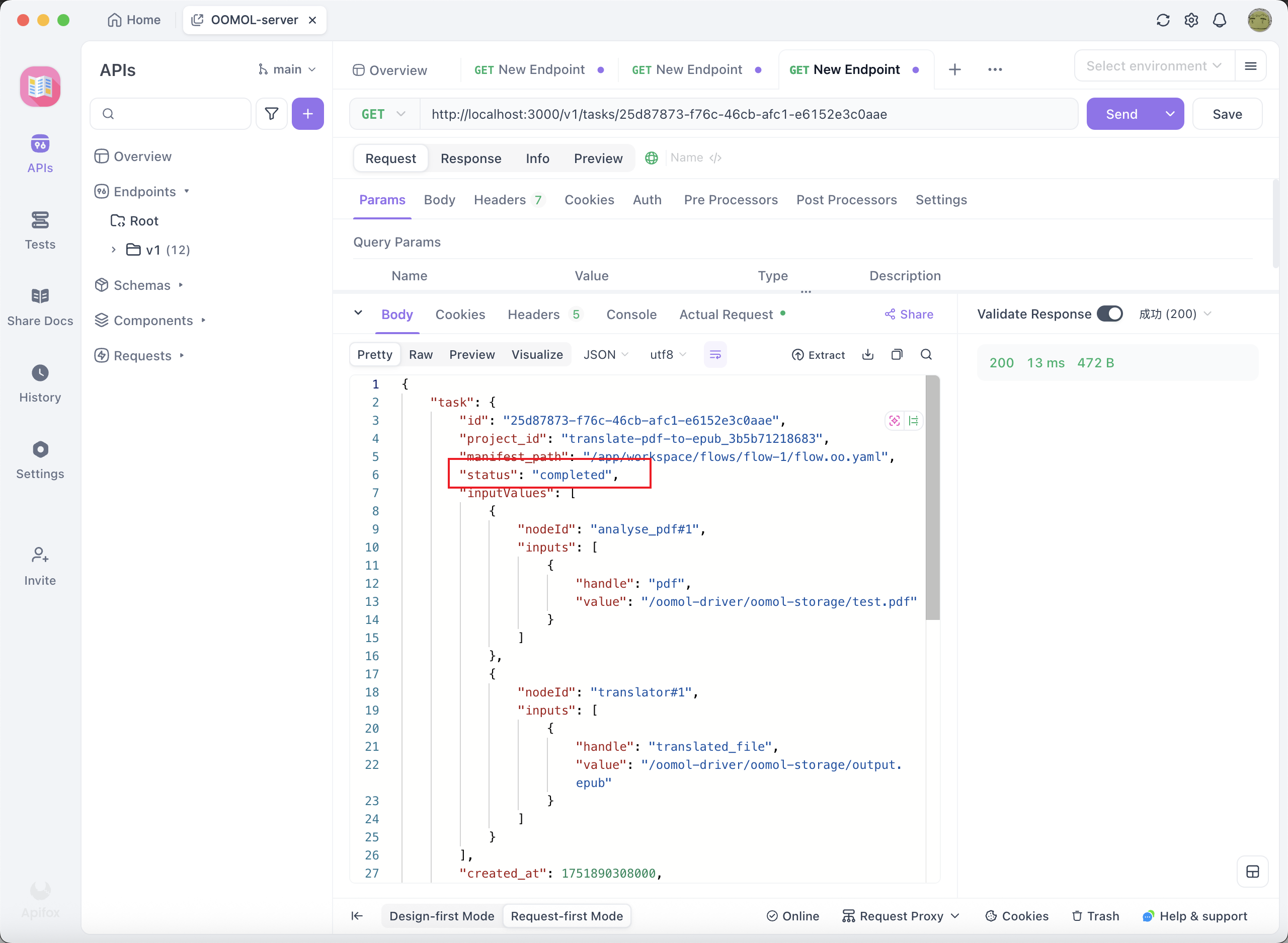Image resolution: width=1288 pixels, height=943 pixels.
Task: Expand the v1 folder in tree
Action: [x=114, y=250]
